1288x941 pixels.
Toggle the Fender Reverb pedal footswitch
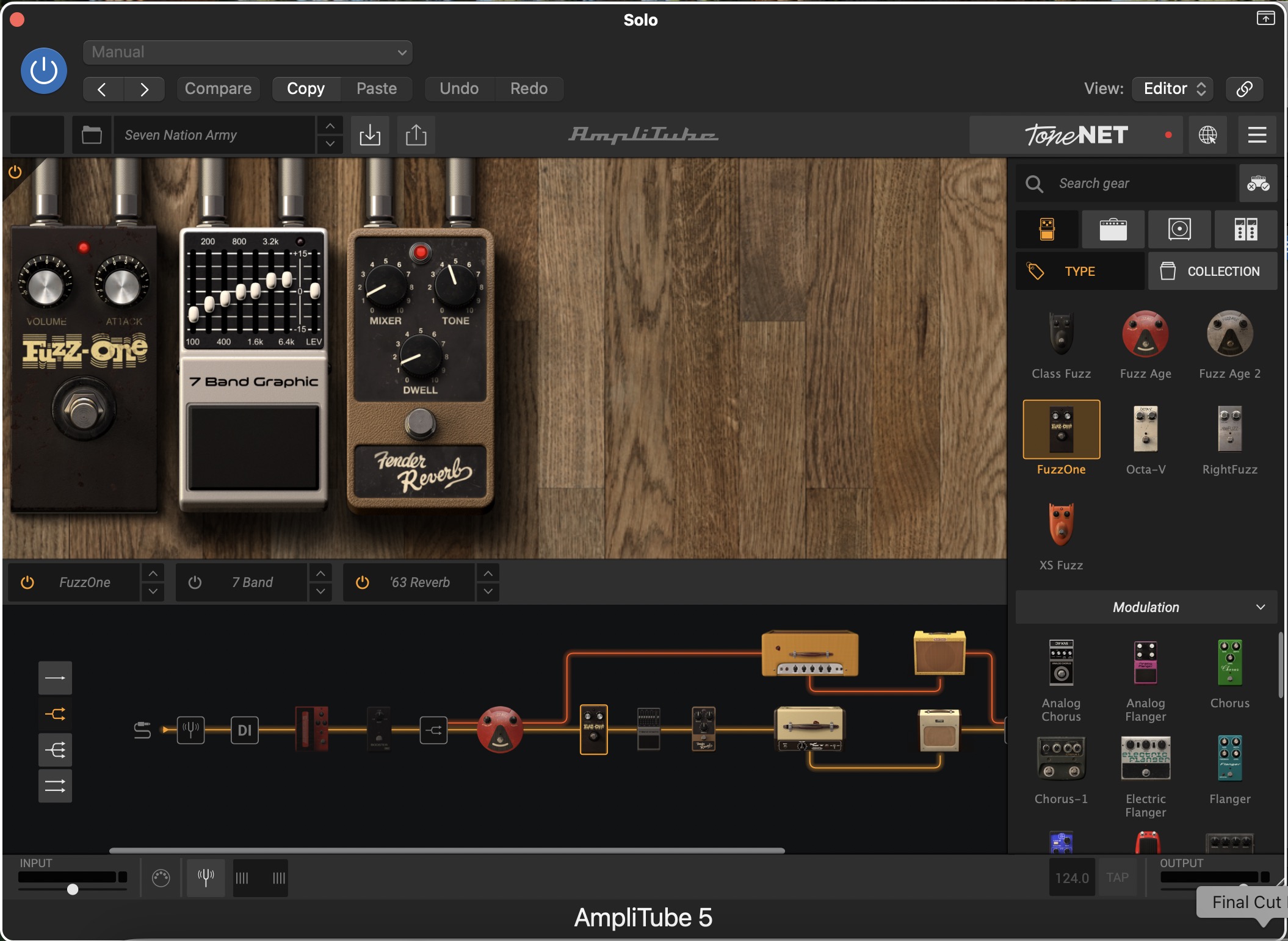(420, 423)
